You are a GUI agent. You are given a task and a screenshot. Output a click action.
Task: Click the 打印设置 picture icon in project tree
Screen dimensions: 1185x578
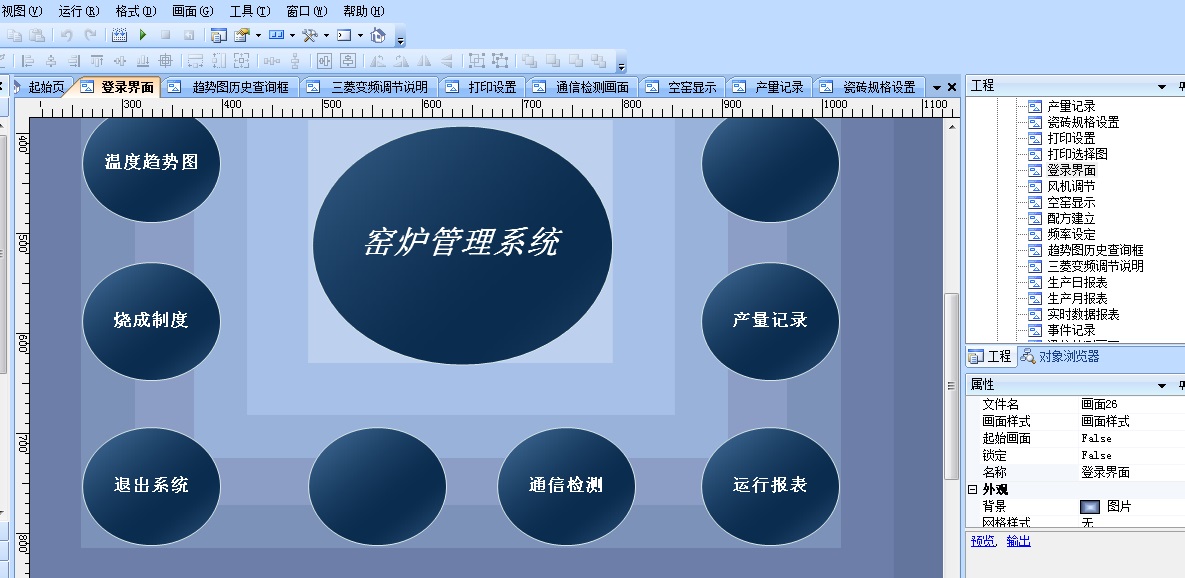coord(1035,138)
